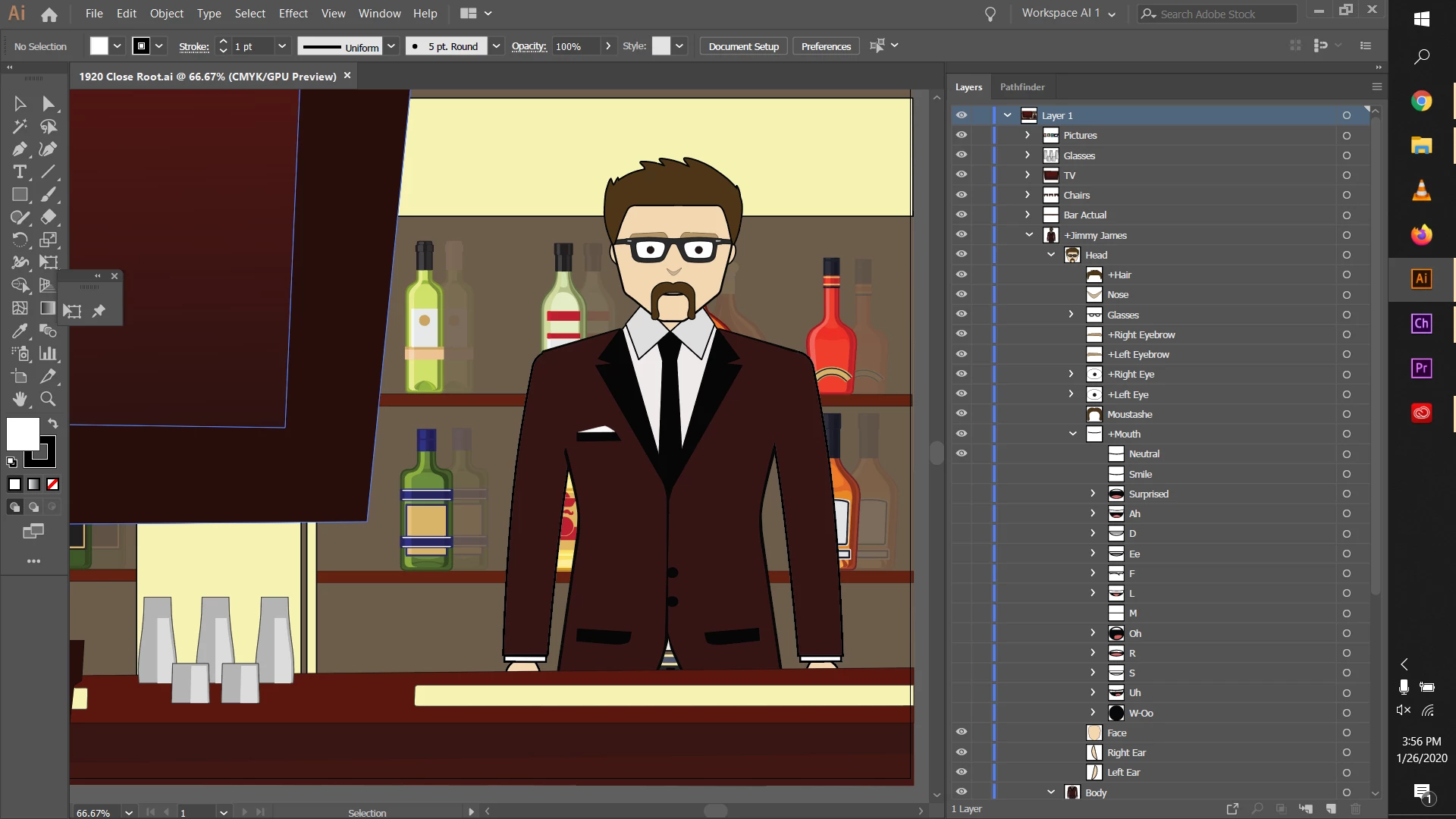1456x819 pixels.
Task: Open Premiere Pro from taskbar
Action: (1421, 369)
